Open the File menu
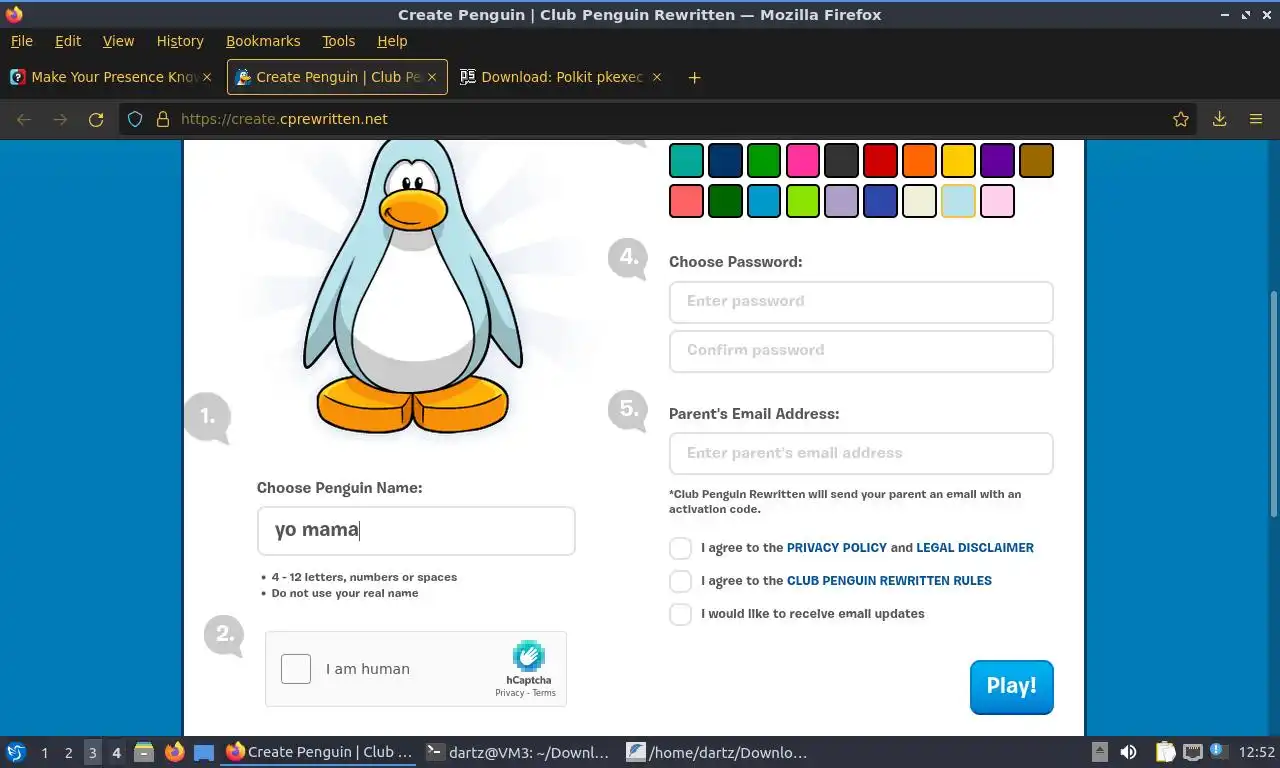This screenshot has width=1280, height=768. [21, 41]
